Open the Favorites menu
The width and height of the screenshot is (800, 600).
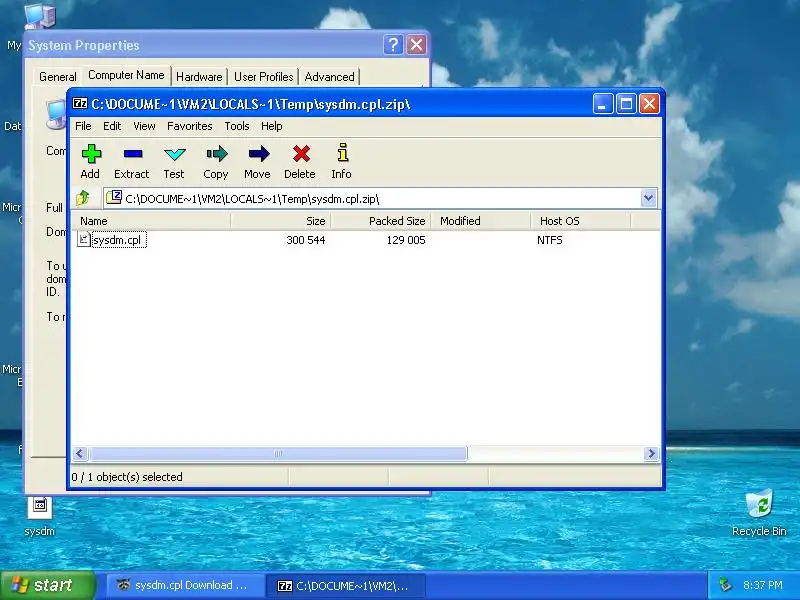(190, 126)
